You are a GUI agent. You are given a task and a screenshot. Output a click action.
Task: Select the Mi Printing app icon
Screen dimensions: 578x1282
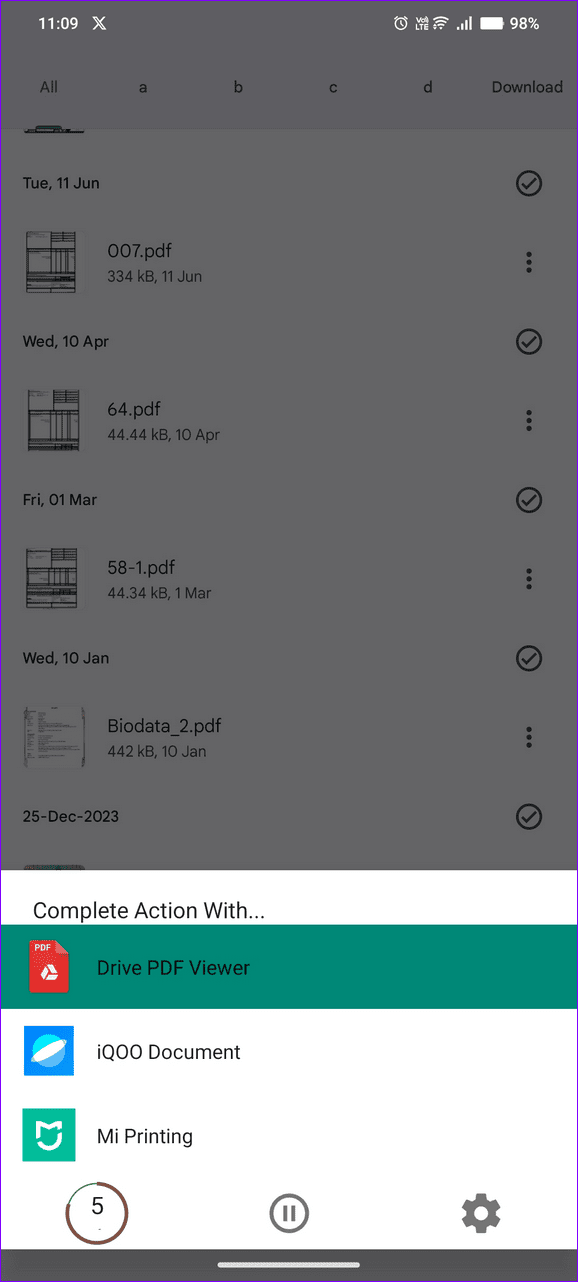pyautogui.click(x=49, y=1135)
